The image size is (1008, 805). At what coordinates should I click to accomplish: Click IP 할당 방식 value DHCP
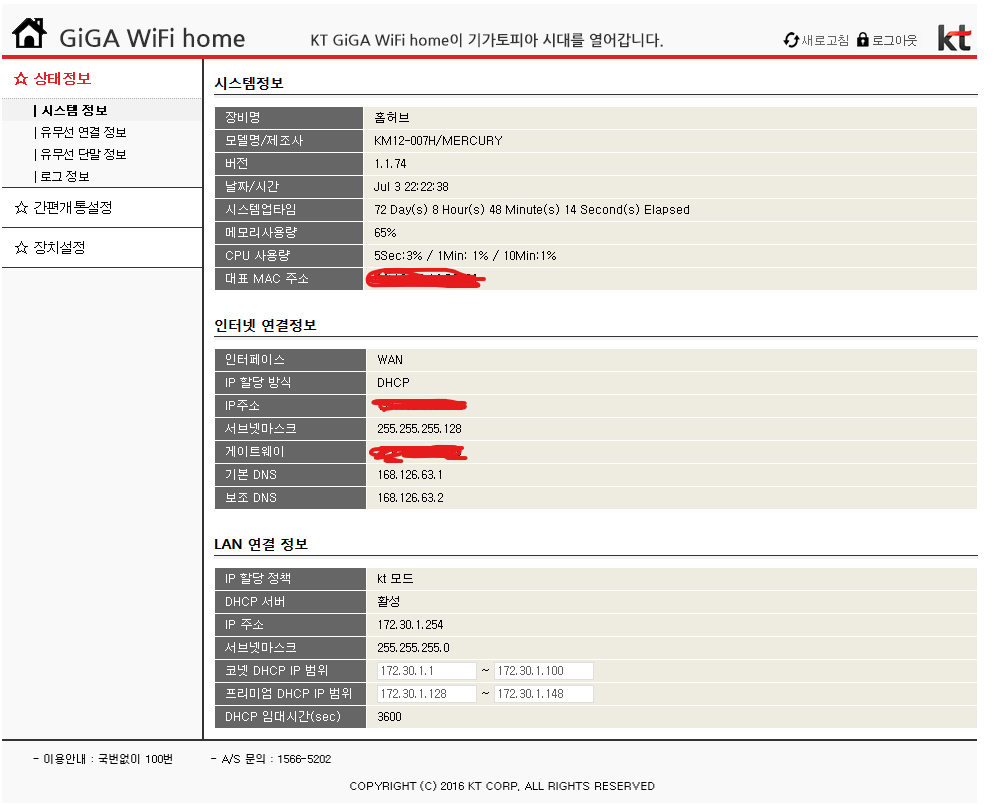393,383
